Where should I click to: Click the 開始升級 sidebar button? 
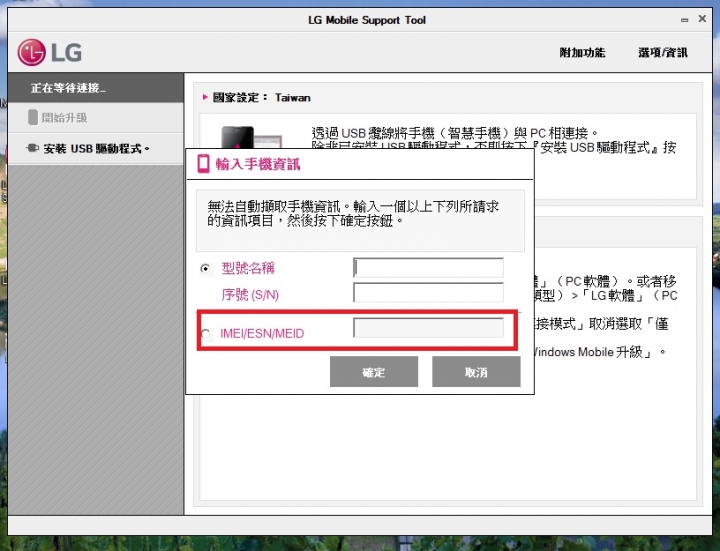coord(96,118)
